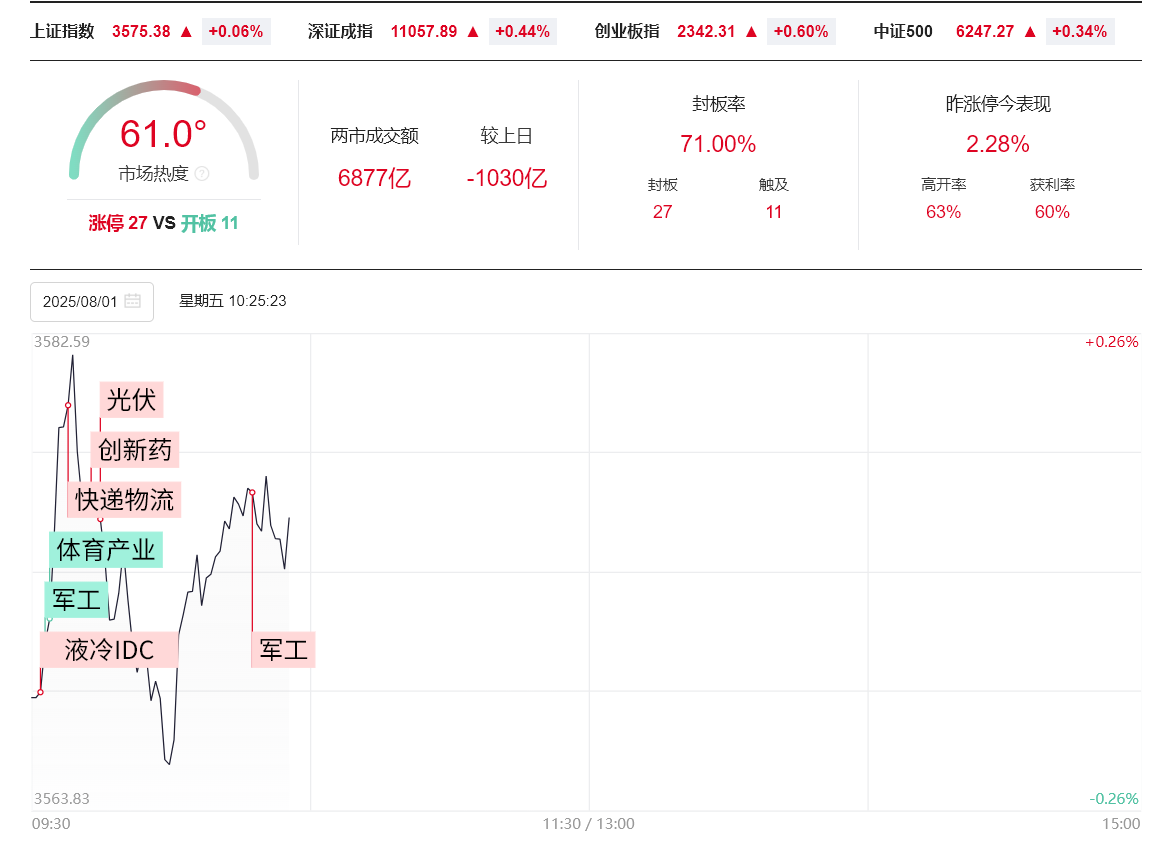Image resolution: width=1160 pixels, height=841 pixels.
Task: Select the 创新药 sector label on the chart
Action: [135, 450]
